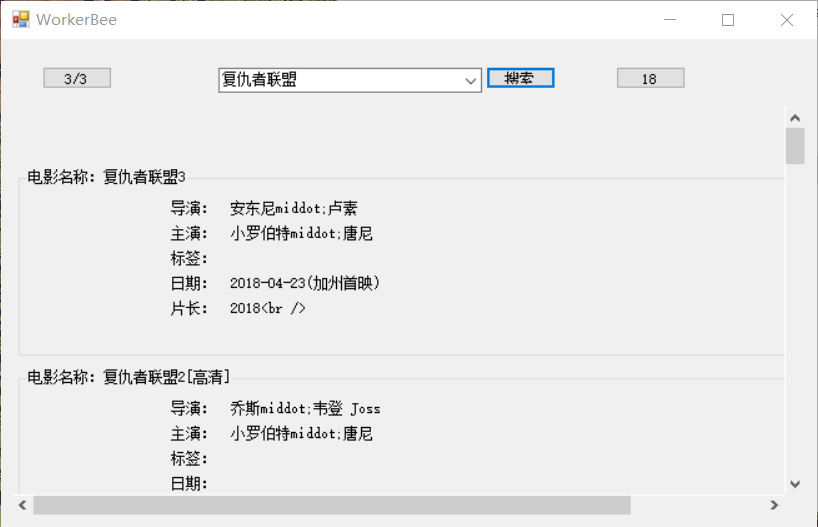Click the horizontal scrollbar right arrow
Image resolution: width=818 pixels, height=527 pixels.
pyautogui.click(x=774, y=505)
